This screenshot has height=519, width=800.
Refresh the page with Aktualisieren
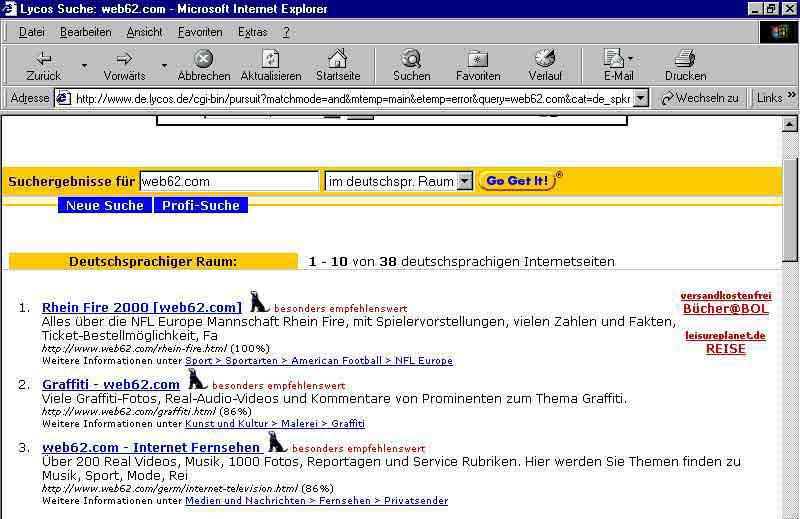click(271, 65)
